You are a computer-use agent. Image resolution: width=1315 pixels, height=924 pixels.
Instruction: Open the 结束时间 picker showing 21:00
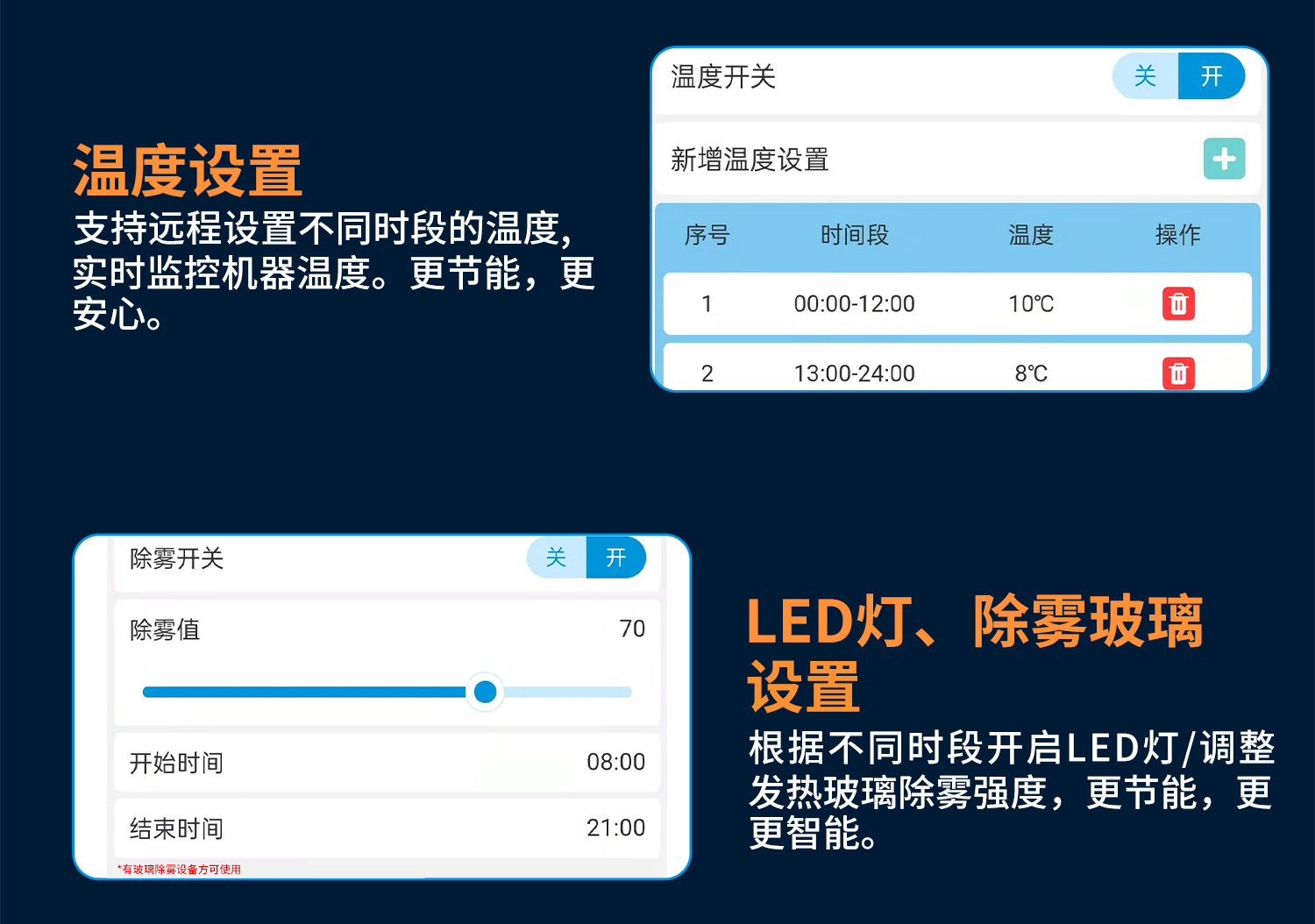(615, 828)
